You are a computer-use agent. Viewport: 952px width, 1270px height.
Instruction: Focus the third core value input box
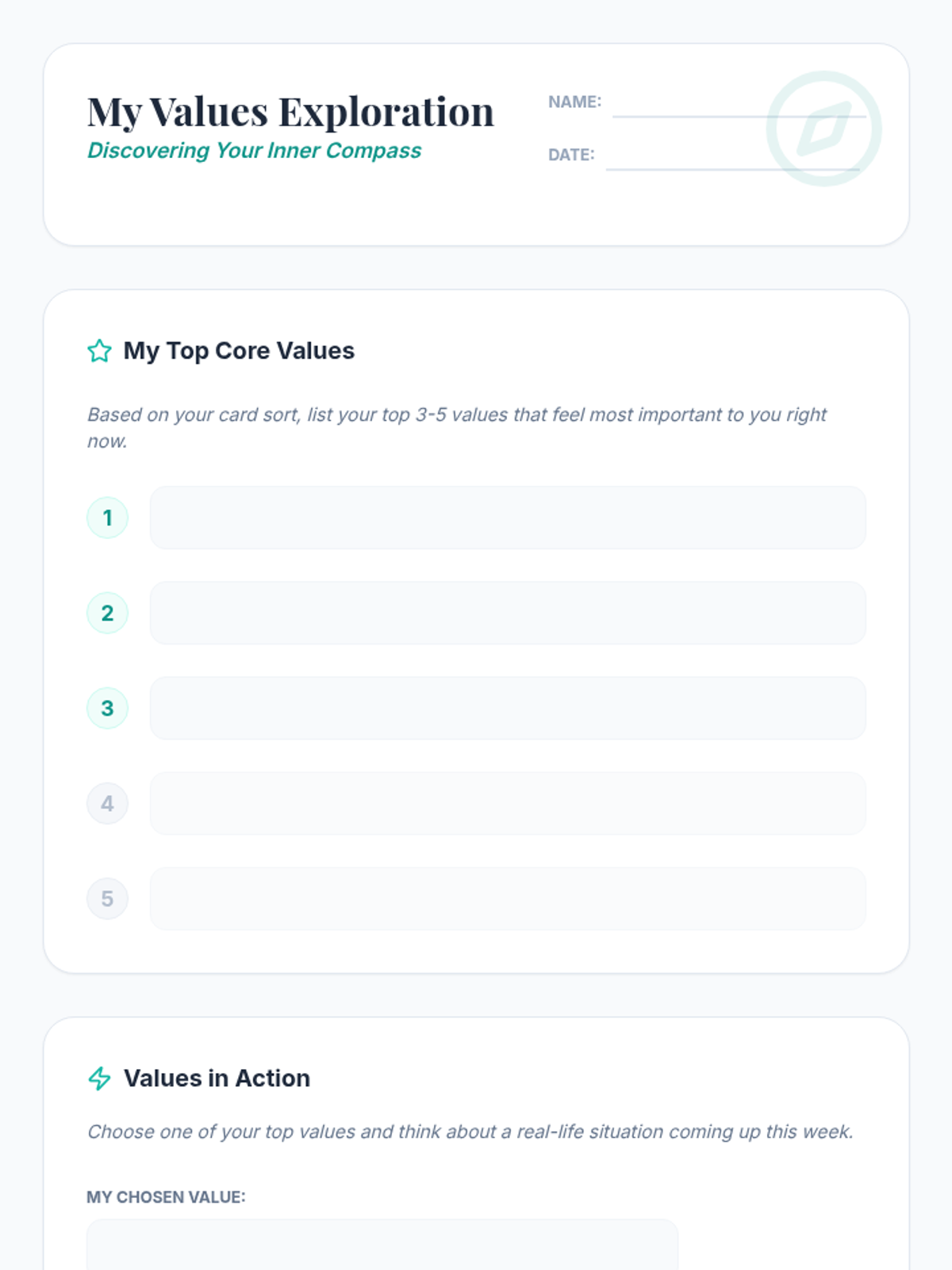(x=508, y=708)
